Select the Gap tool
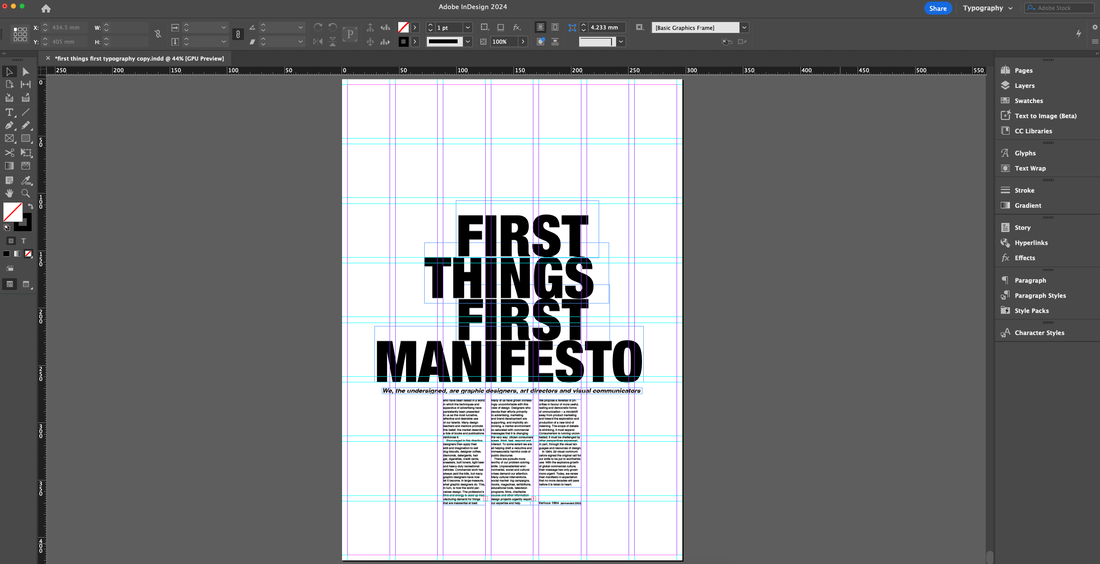The image size is (1100, 564). point(26,84)
